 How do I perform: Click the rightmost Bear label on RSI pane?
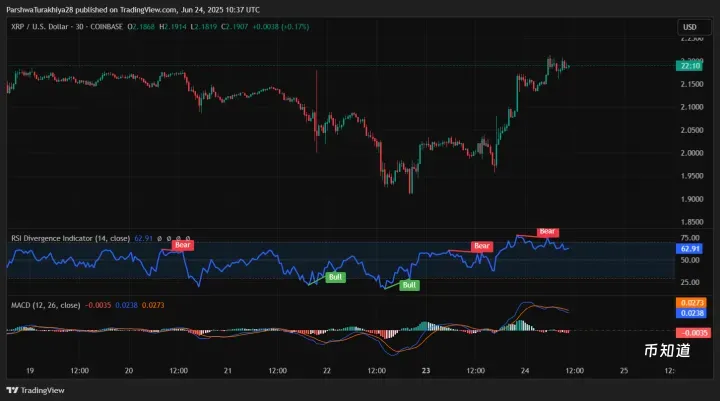click(547, 232)
